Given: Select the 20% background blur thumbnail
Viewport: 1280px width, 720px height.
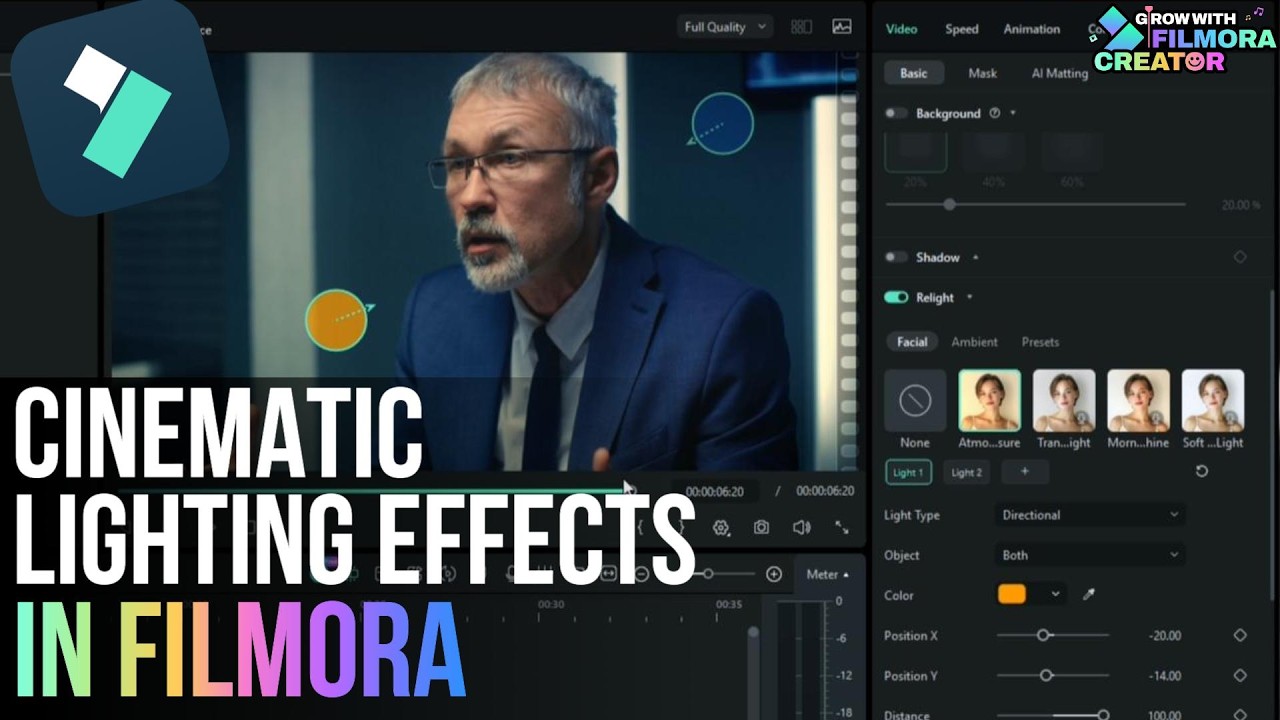Looking at the screenshot, I should tap(916, 153).
